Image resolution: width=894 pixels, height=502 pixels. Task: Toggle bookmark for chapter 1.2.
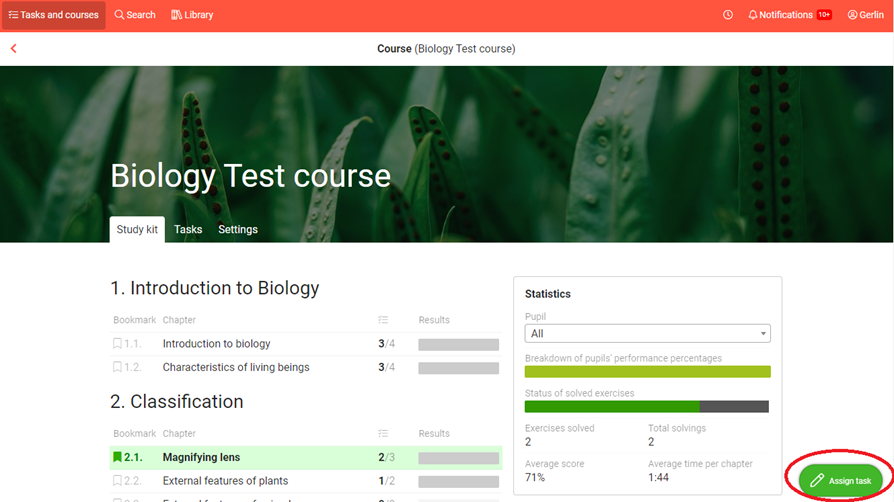[117, 367]
